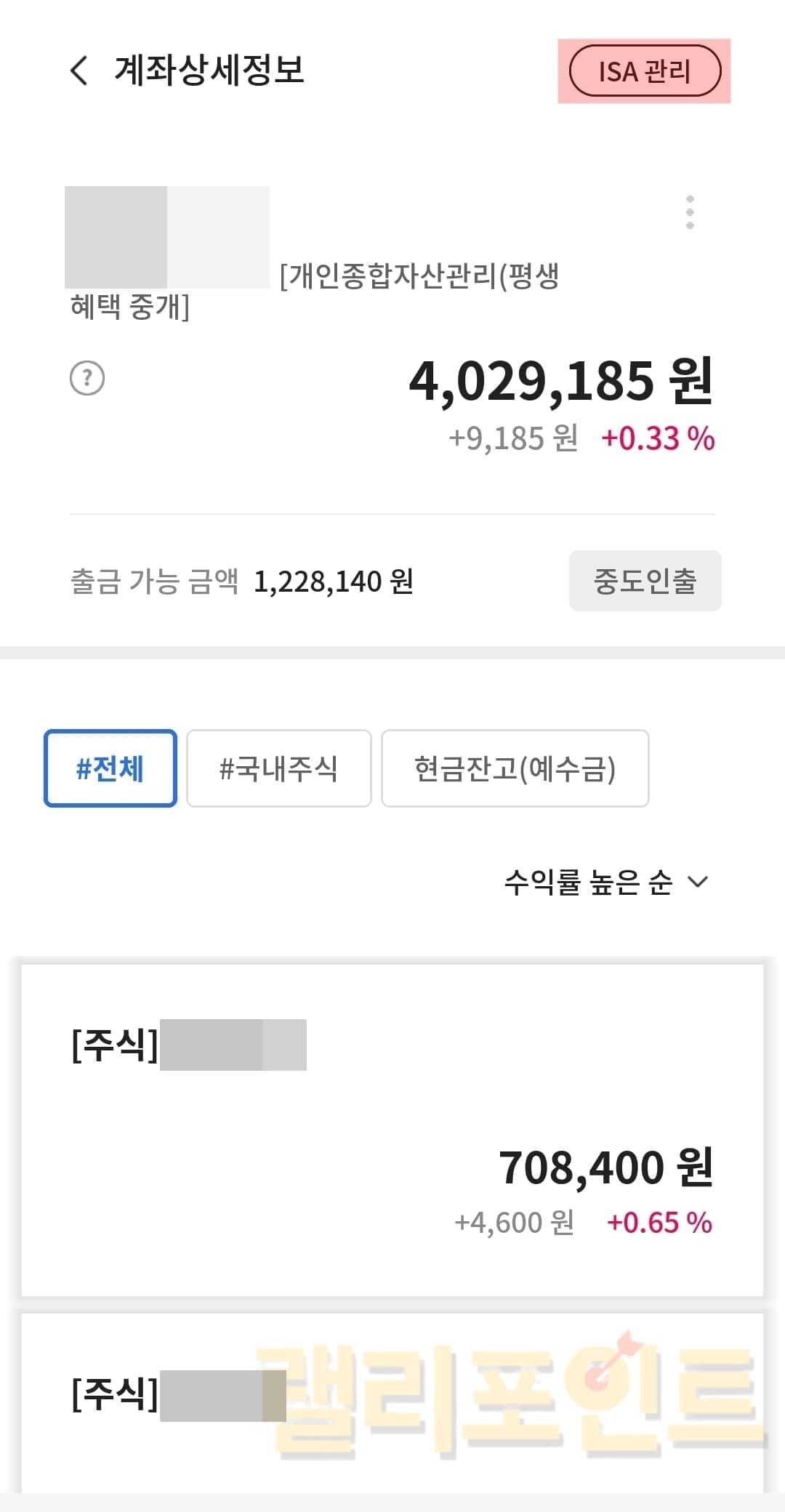Open the 수익률 높은 순 sort dropdown
This screenshot has height=1512, width=785.
click(x=605, y=882)
